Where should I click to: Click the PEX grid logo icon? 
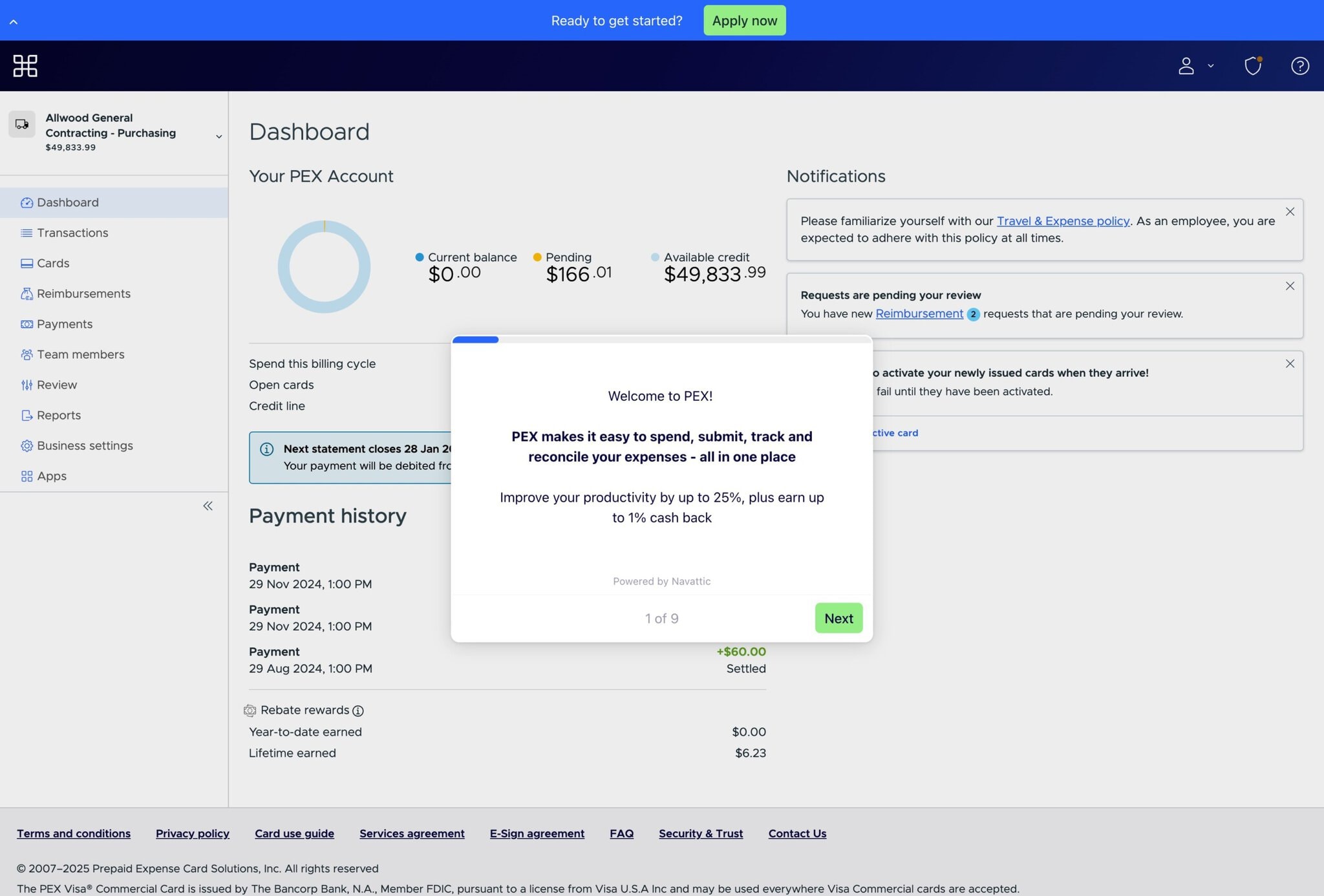[x=25, y=65]
